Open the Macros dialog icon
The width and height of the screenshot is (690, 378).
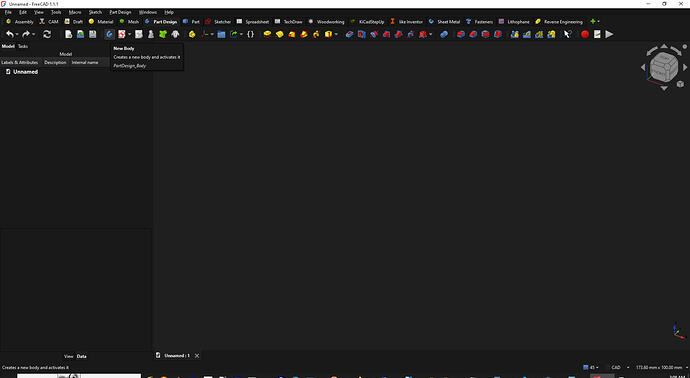point(597,34)
